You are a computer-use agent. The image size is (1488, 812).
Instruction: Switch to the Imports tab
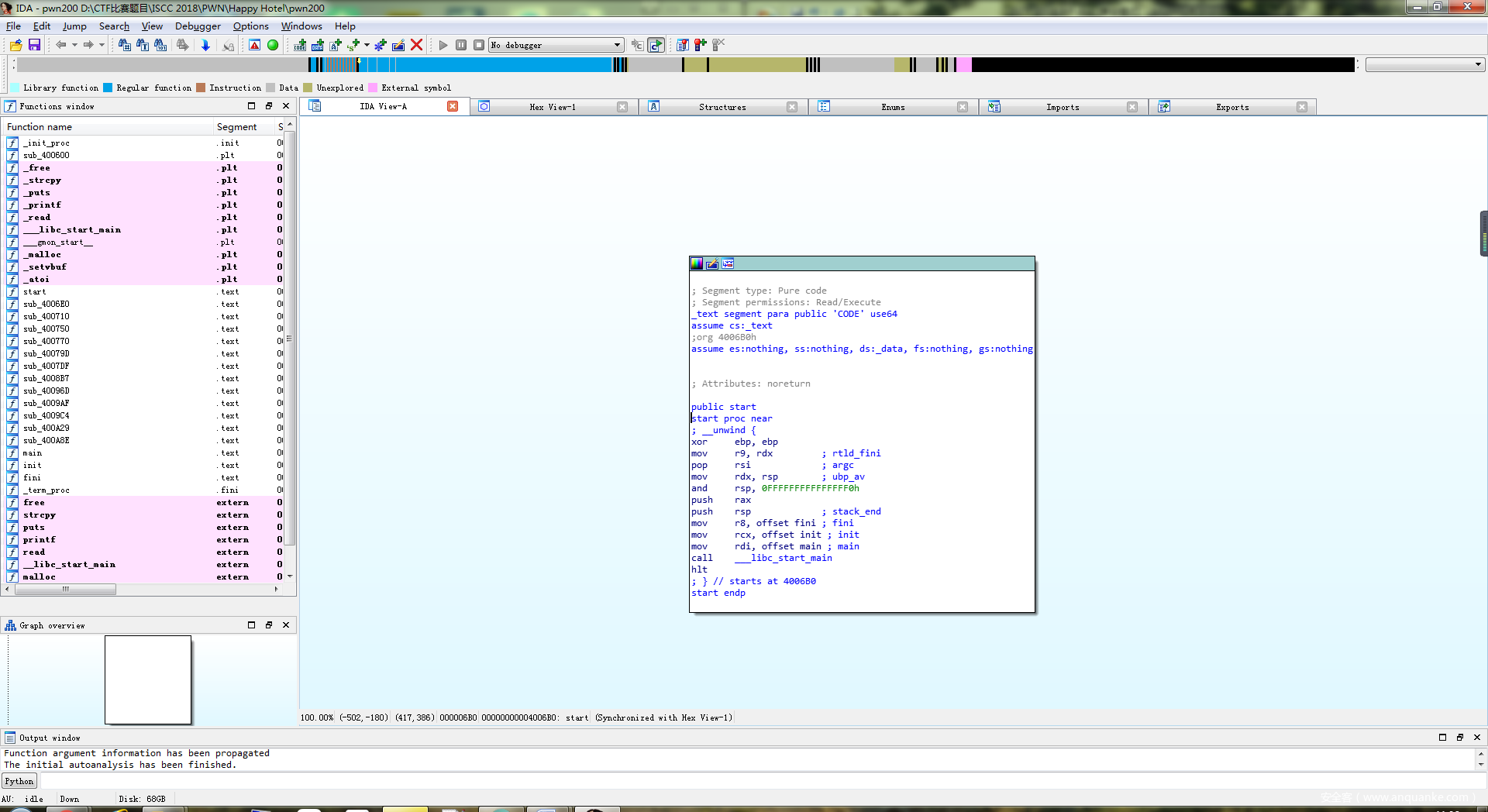[x=1062, y=107]
